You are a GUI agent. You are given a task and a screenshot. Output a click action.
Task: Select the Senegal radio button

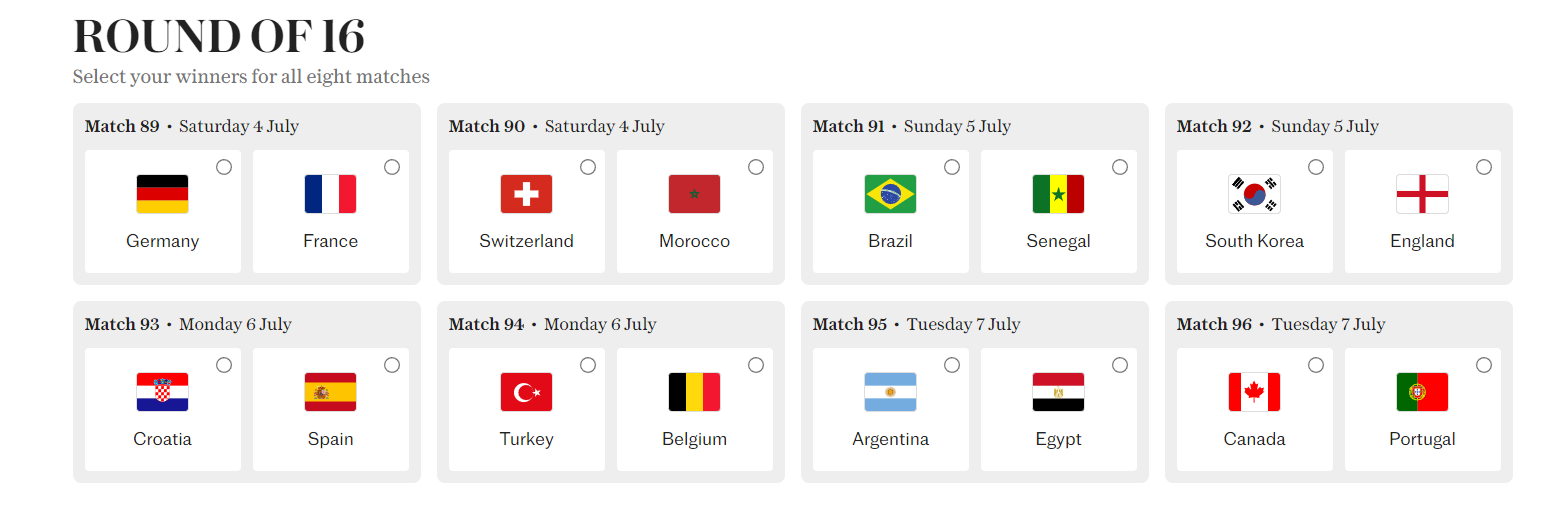pos(1120,167)
